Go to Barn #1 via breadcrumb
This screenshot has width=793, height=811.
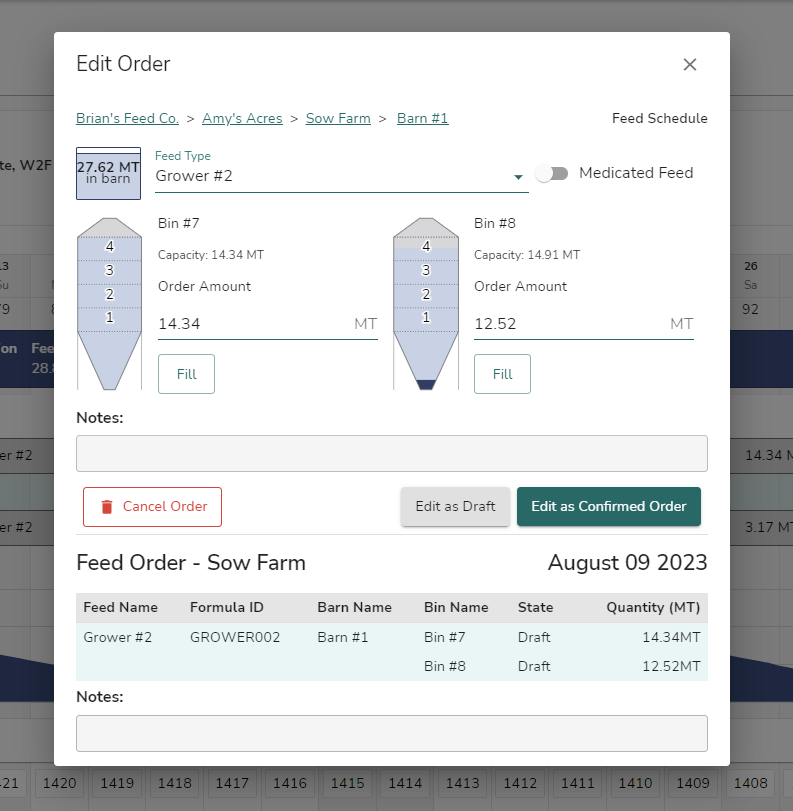pos(422,118)
